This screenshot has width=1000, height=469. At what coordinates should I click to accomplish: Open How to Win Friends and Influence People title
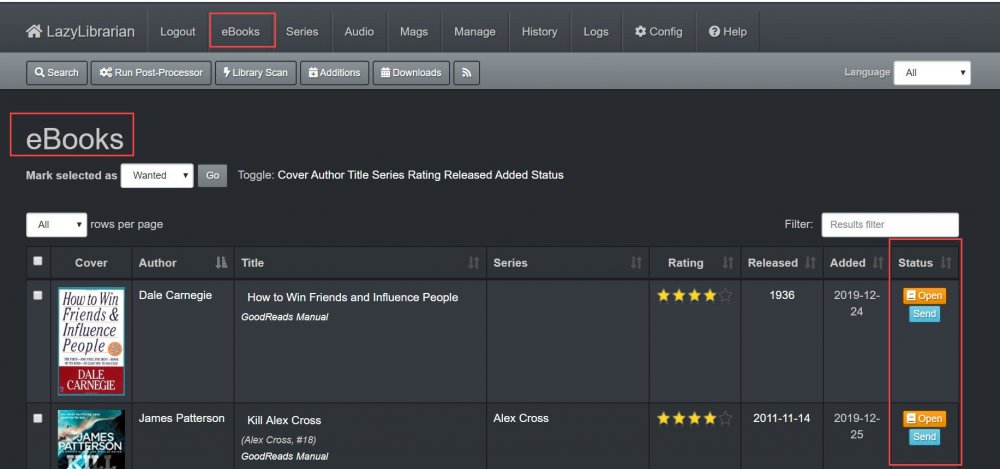353,297
